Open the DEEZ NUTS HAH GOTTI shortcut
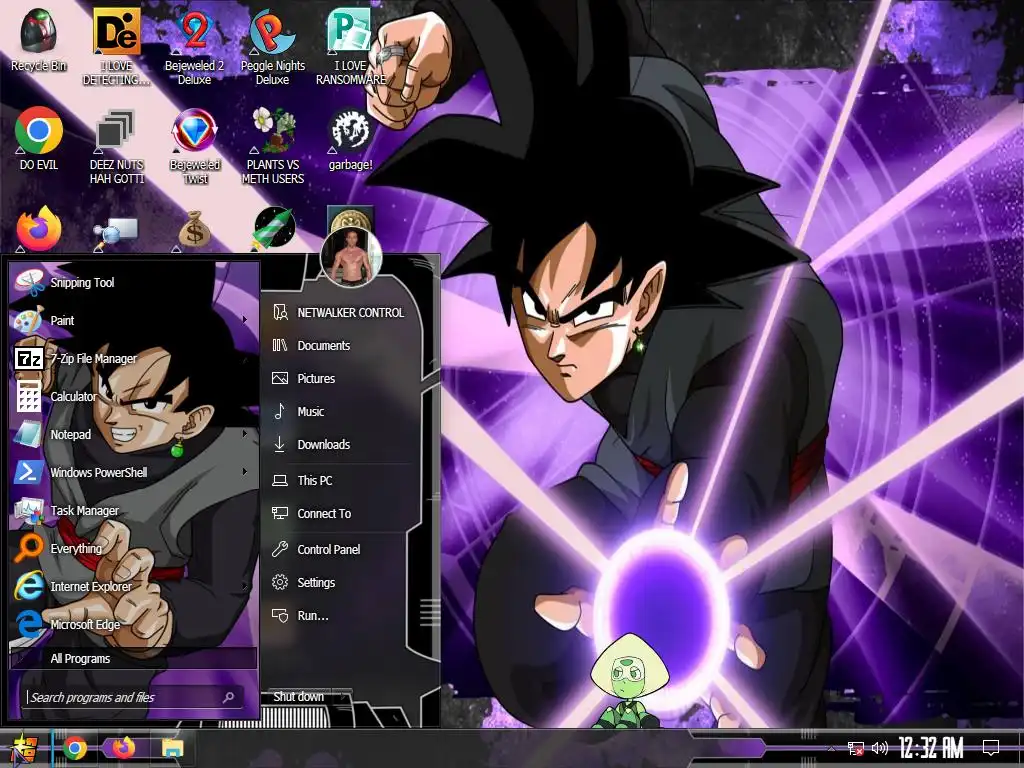This screenshot has height=768, width=1024. coord(116,146)
